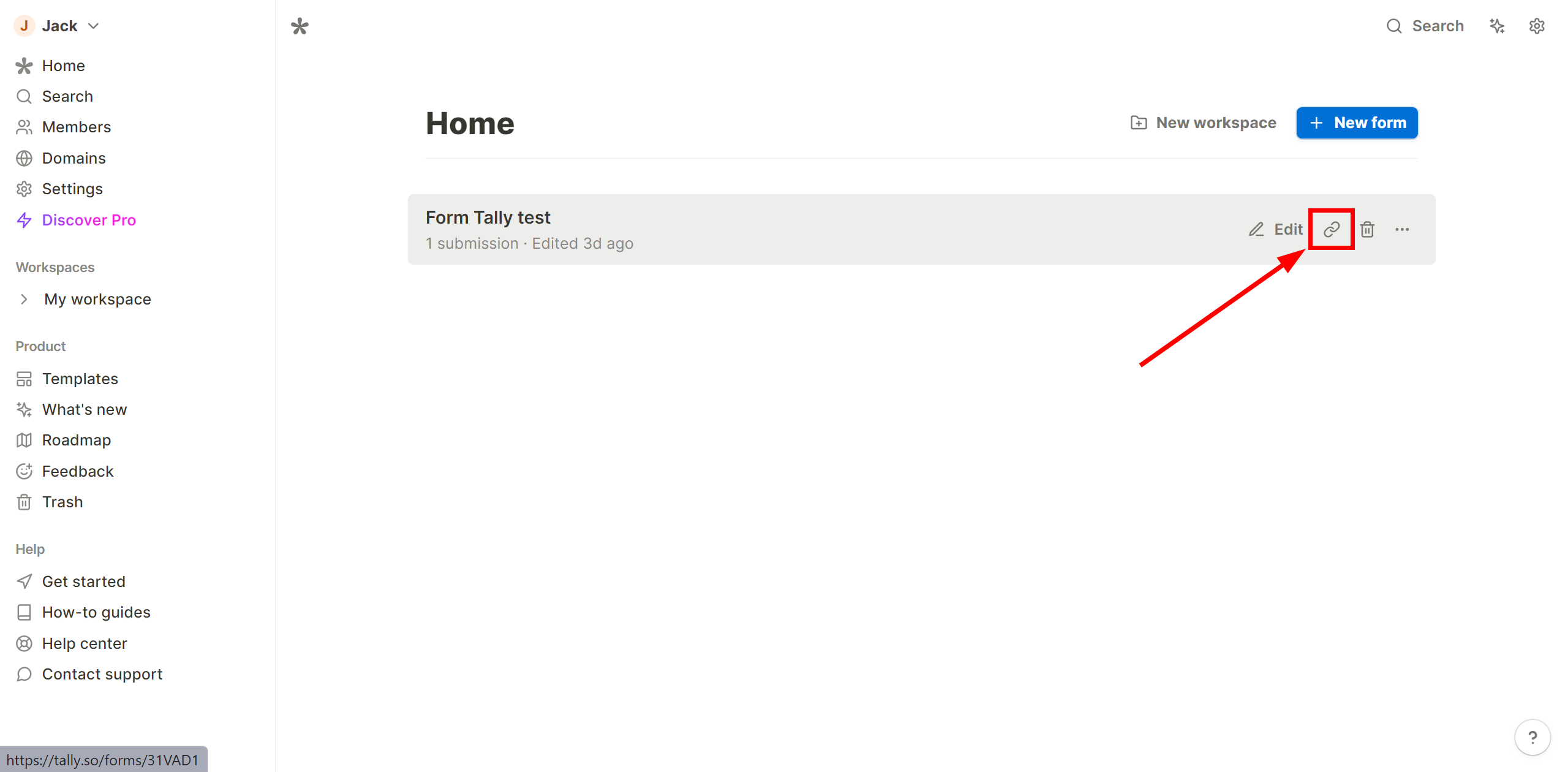Click the Members sidebar link
This screenshot has width=1568, height=772.
(x=76, y=127)
